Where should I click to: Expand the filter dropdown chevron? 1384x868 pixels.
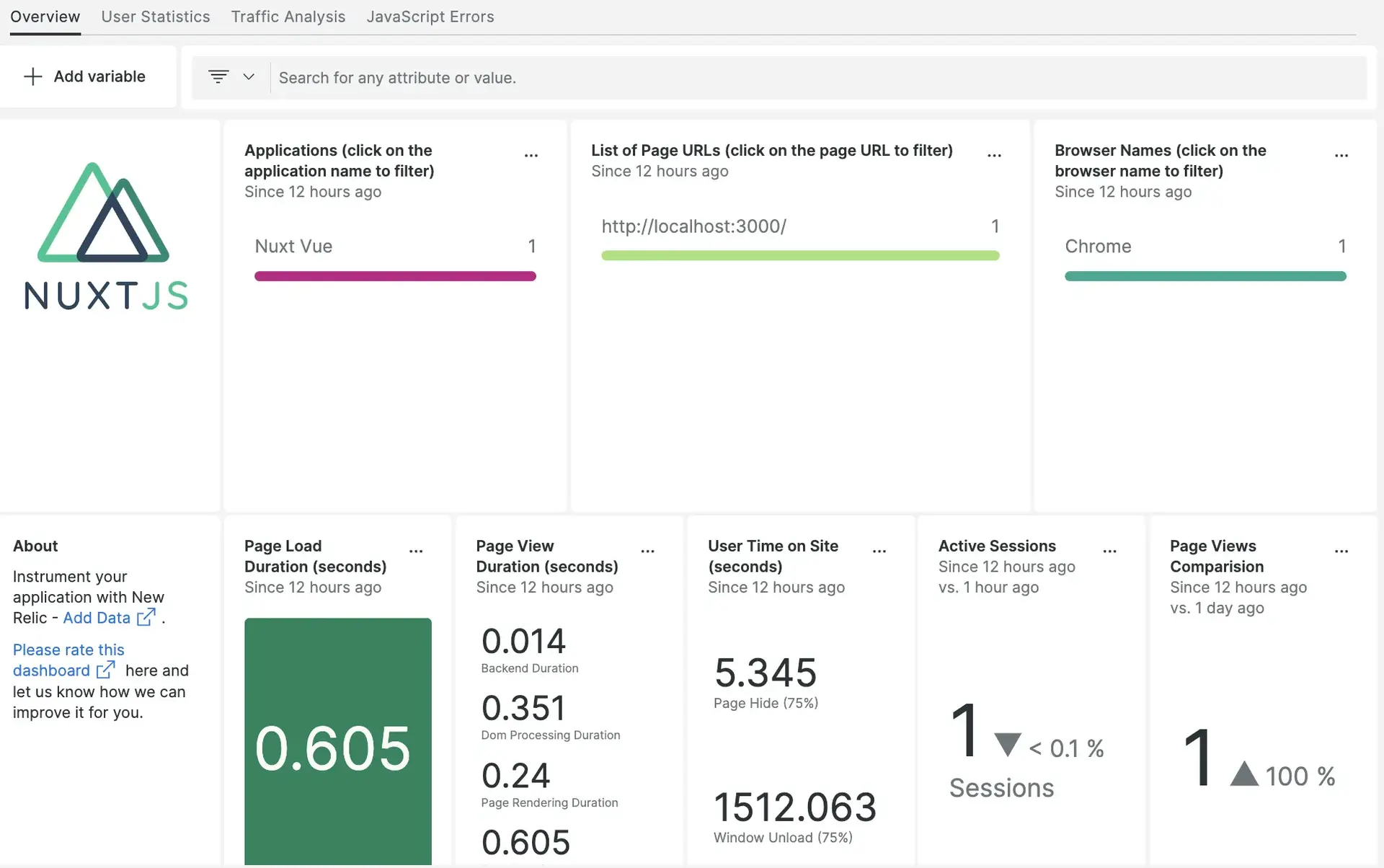249,76
